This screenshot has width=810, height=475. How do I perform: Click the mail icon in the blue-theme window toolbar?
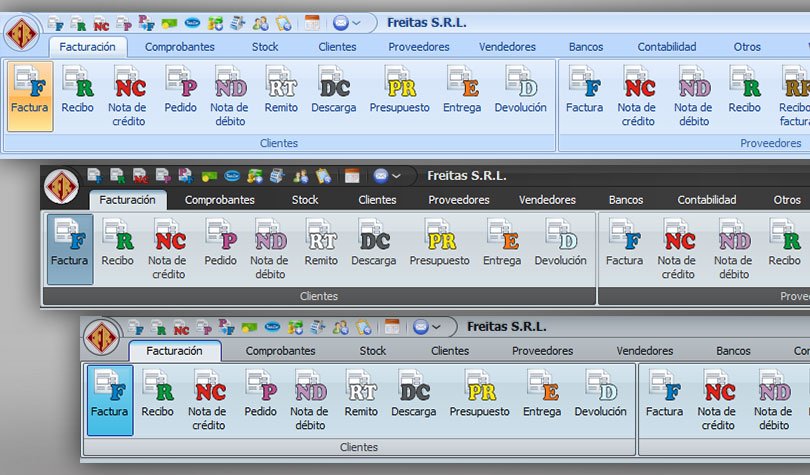coord(341,23)
